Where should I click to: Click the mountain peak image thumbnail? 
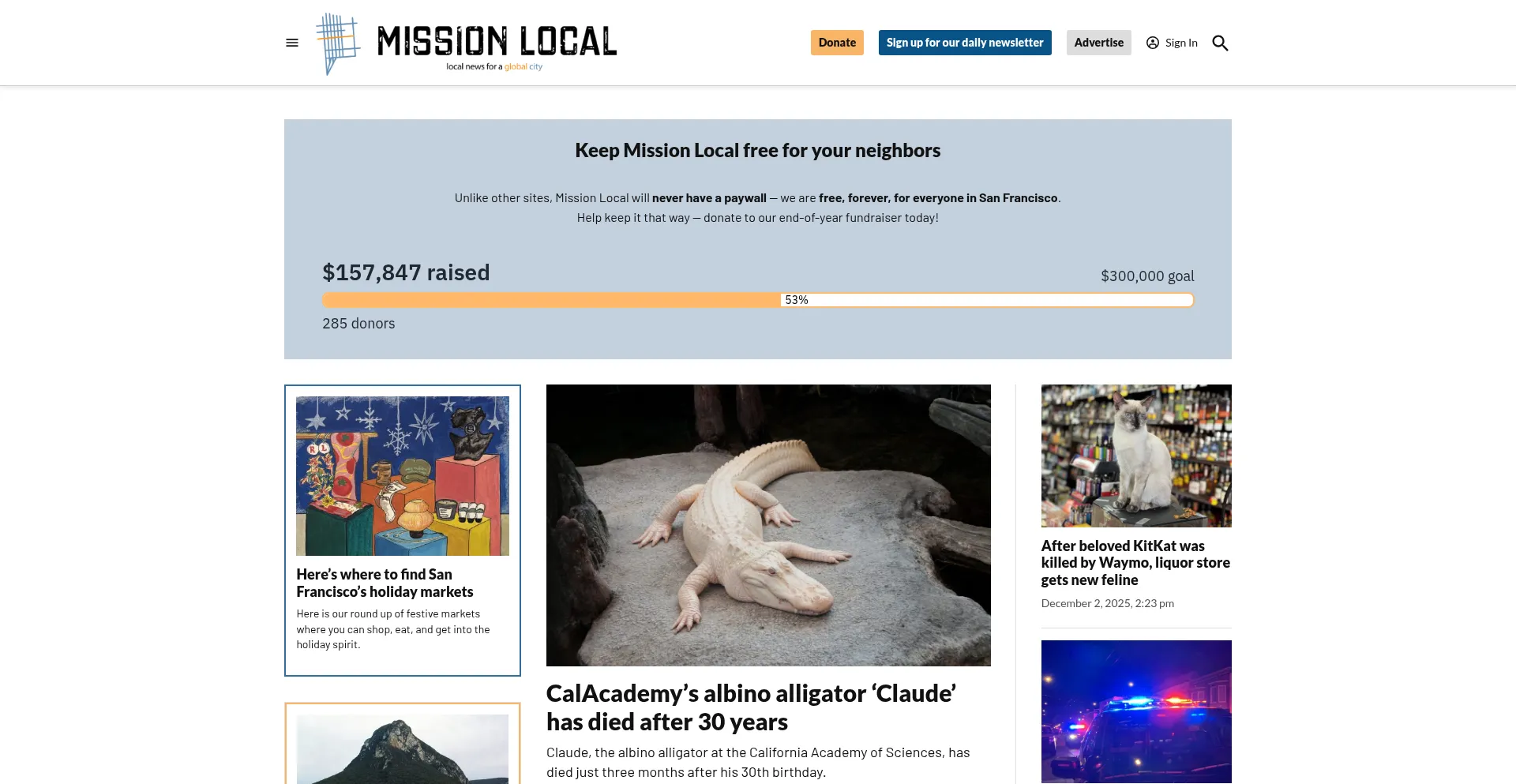(x=403, y=749)
